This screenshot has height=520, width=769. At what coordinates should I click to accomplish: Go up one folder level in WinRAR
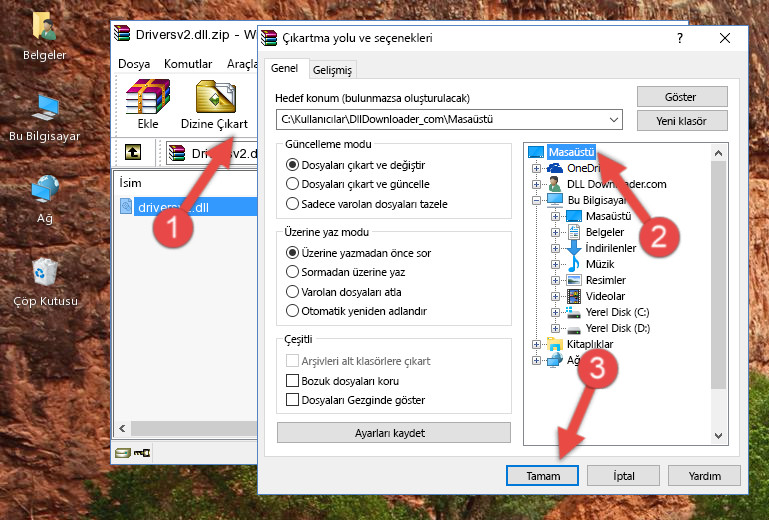(133, 153)
